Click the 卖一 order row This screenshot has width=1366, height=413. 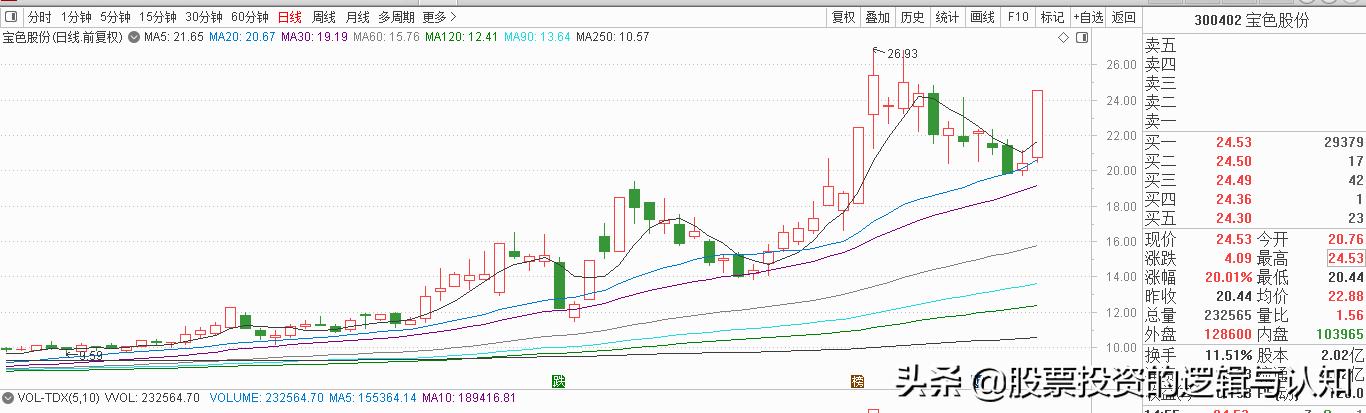(x=1255, y=121)
